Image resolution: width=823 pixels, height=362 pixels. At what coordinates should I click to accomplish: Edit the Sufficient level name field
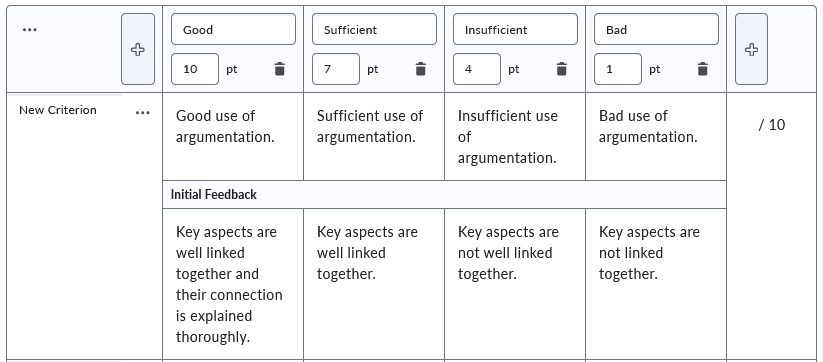374,29
